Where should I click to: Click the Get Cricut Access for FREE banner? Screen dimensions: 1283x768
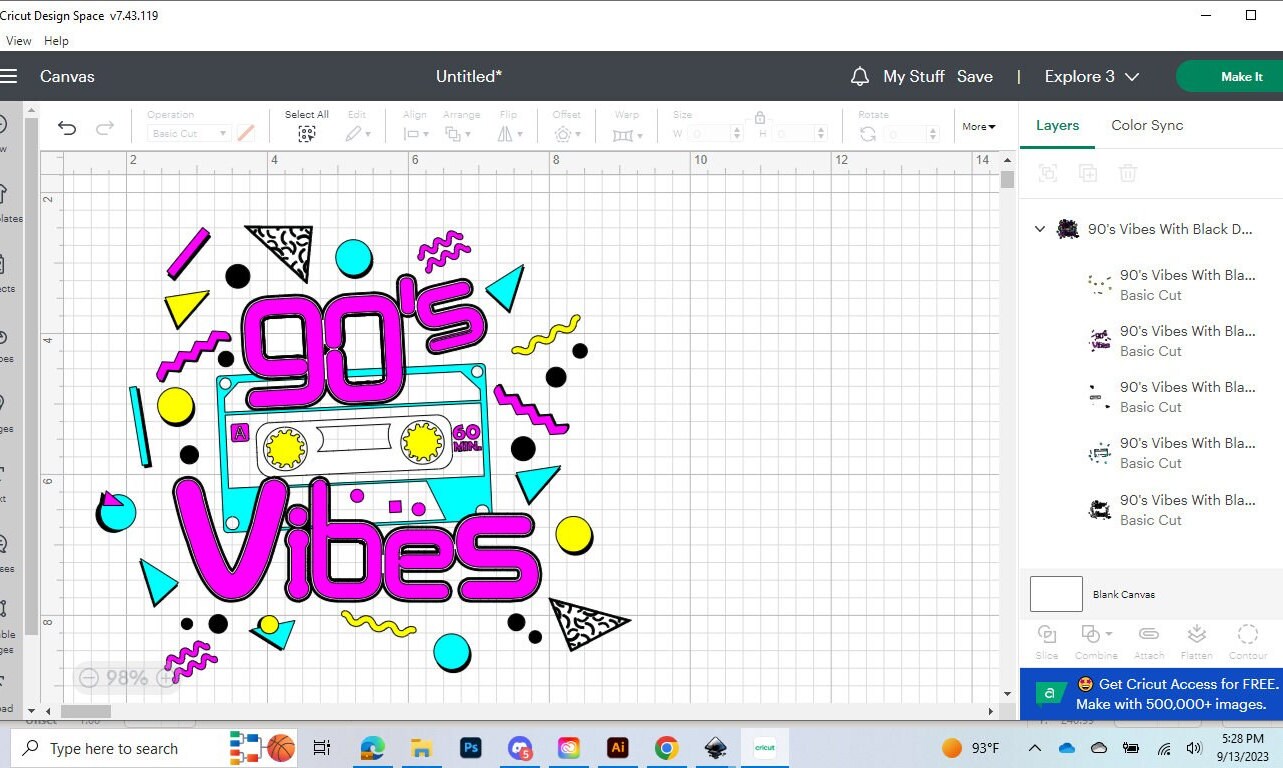click(x=1151, y=694)
